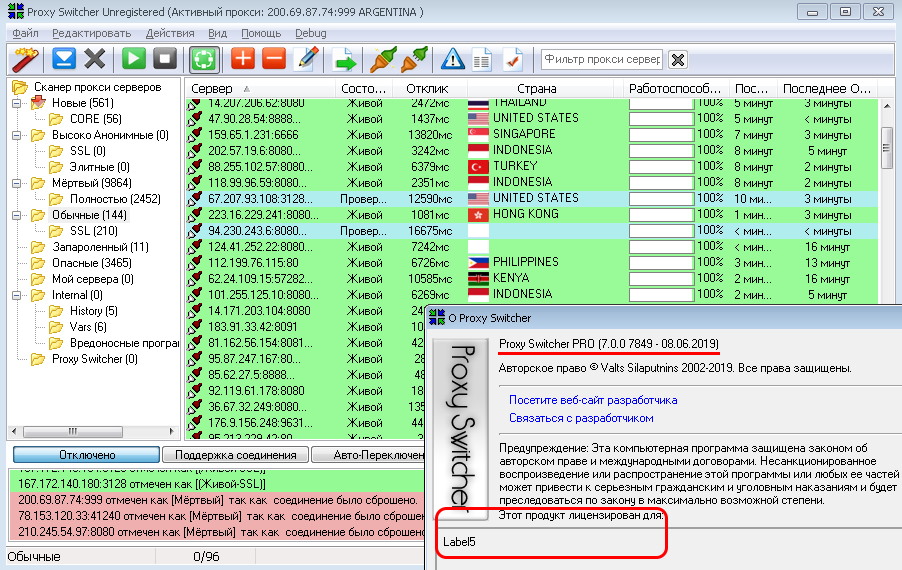Click the second plug disconnect proxy icon
This screenshot has width=902, height=570.
click(x=414, y=59)
